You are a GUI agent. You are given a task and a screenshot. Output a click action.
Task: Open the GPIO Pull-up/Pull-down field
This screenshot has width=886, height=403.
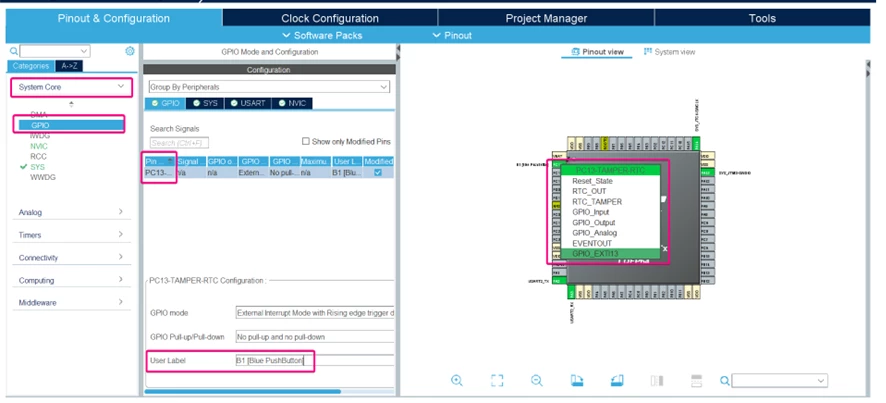(314, 336)
